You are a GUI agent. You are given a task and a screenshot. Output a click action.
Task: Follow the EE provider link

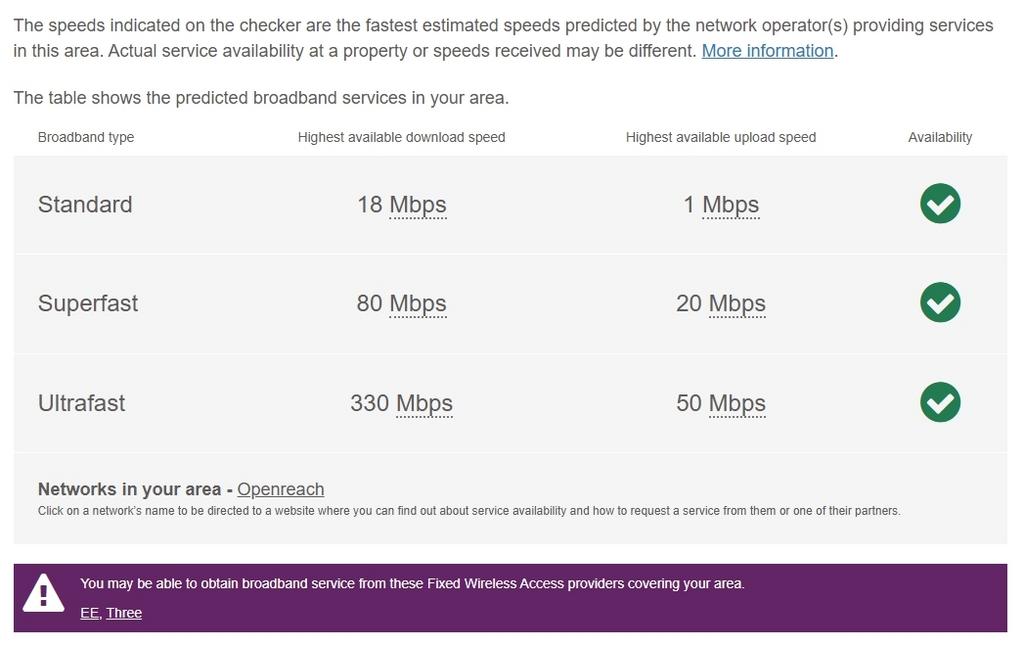(x=89, y=613)
